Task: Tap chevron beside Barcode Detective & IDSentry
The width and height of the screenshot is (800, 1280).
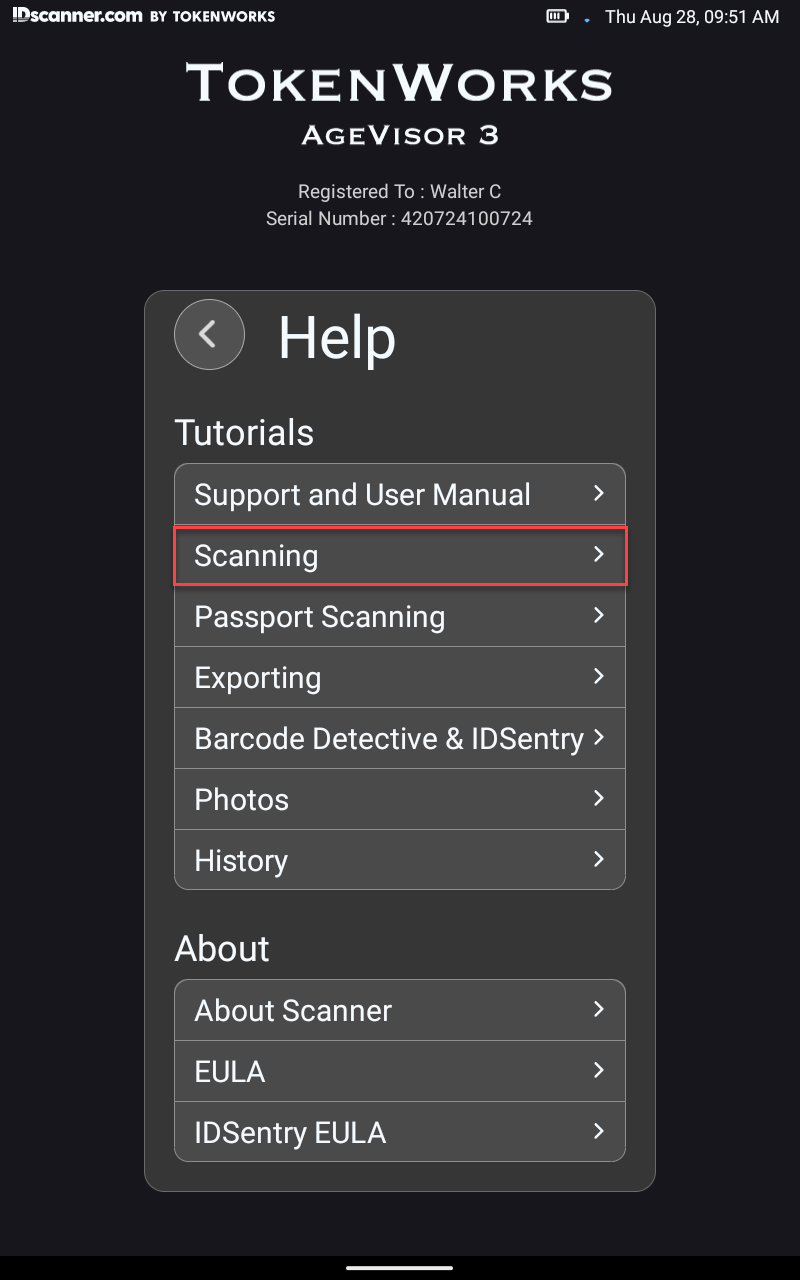Action: click(599, 737)
